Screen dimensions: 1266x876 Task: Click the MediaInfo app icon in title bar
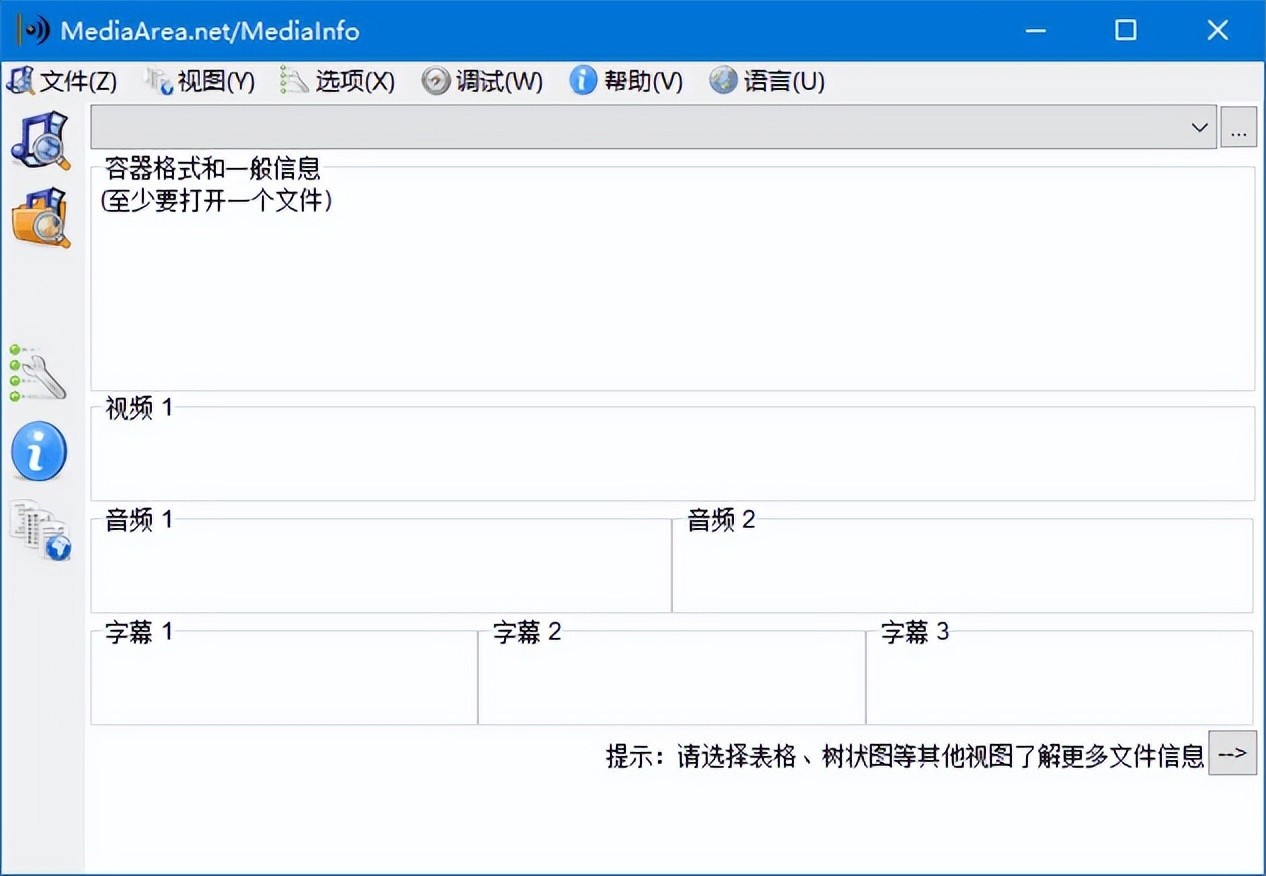(x=32, y=30)
